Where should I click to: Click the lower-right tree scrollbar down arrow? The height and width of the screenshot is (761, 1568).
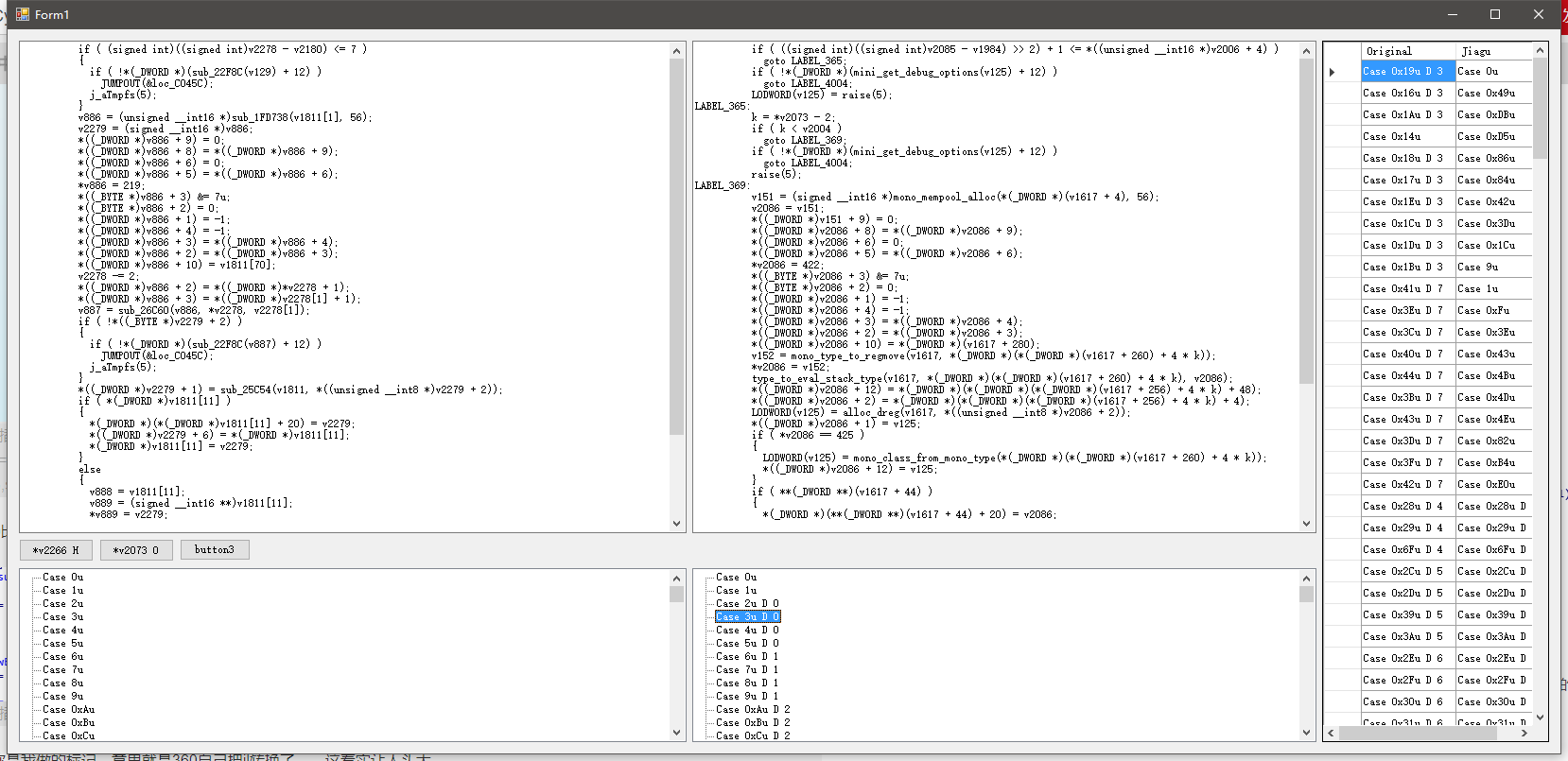[x=1306, y=732]
